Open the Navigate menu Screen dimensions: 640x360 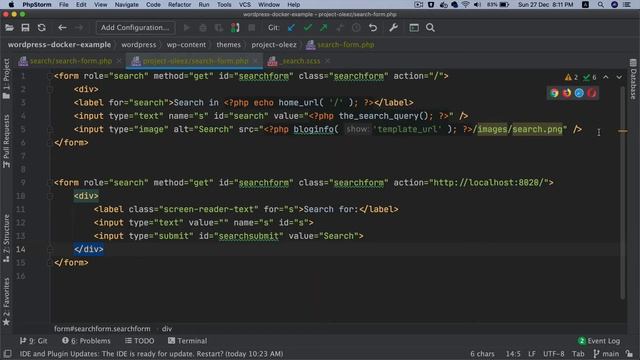pyautogui.click(x=127, y=4)
